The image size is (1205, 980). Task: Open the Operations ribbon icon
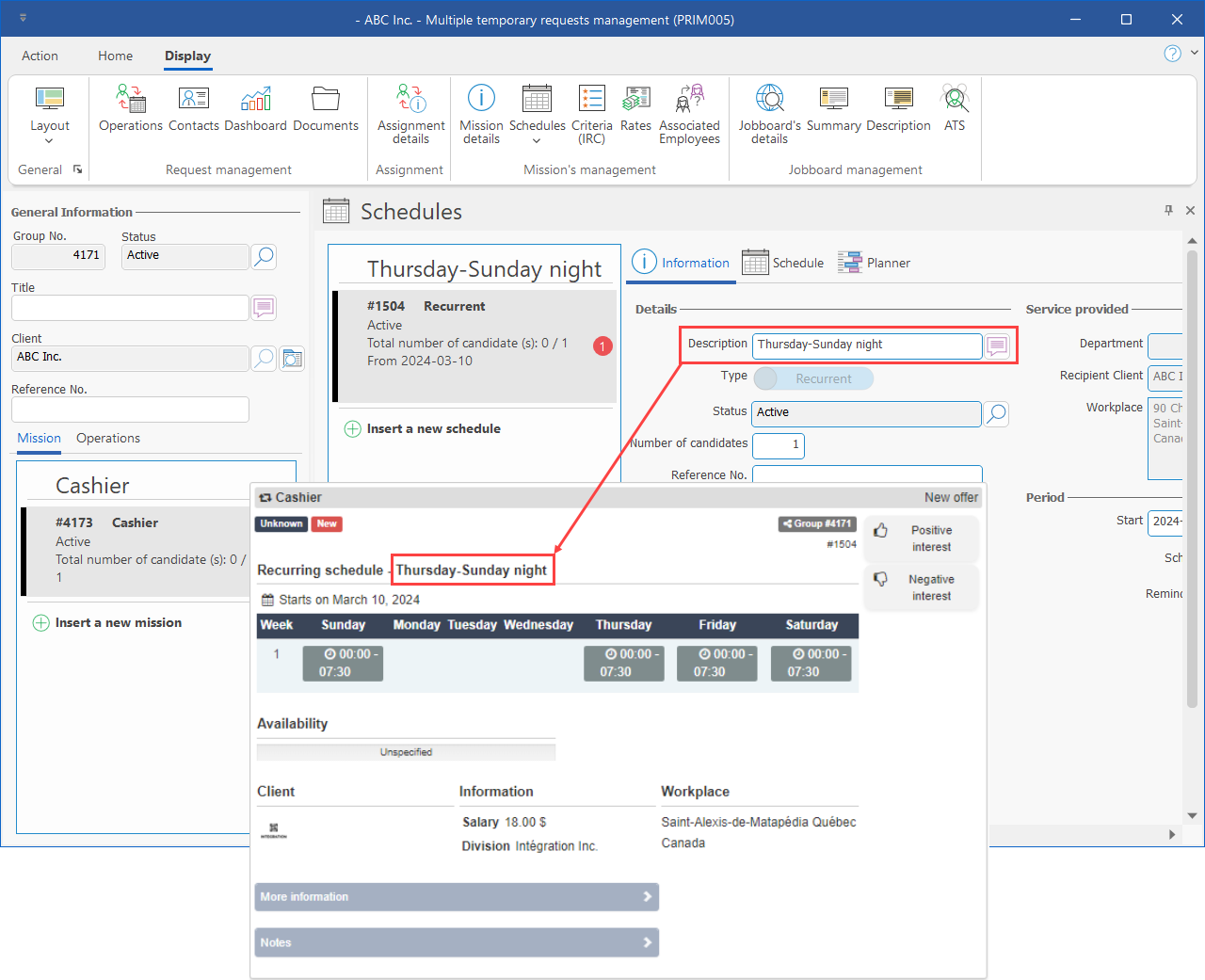click(x=131, y=99)
